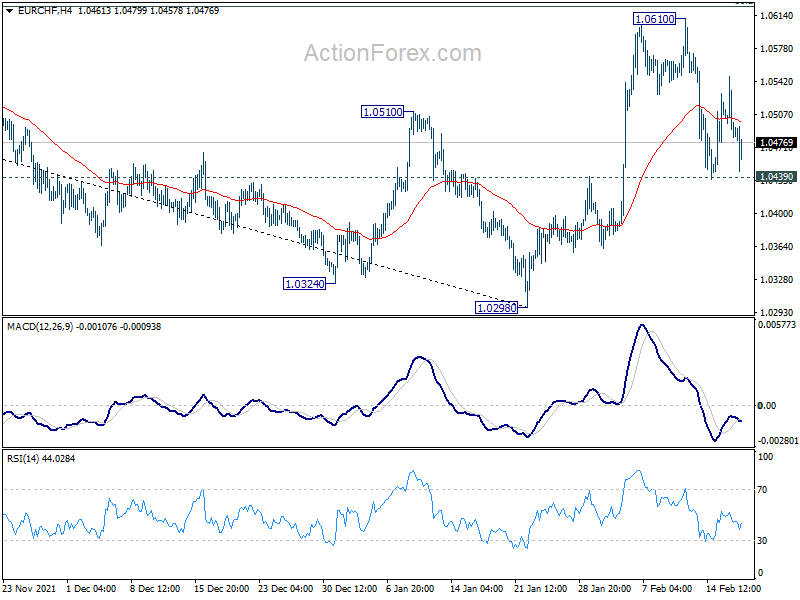Click the 1.02930 price axis value
Viewport: 800px width, 600px height.
tap(777, 312)
